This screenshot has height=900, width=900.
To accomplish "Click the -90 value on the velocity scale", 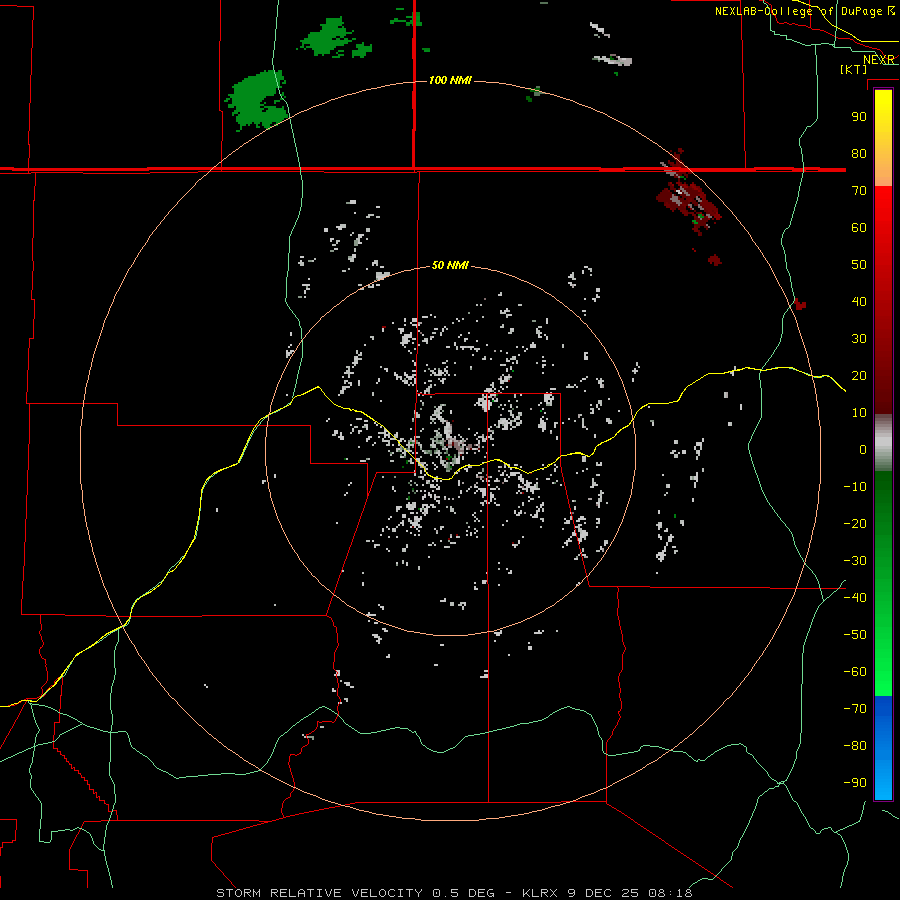I will tap(855, 783).
